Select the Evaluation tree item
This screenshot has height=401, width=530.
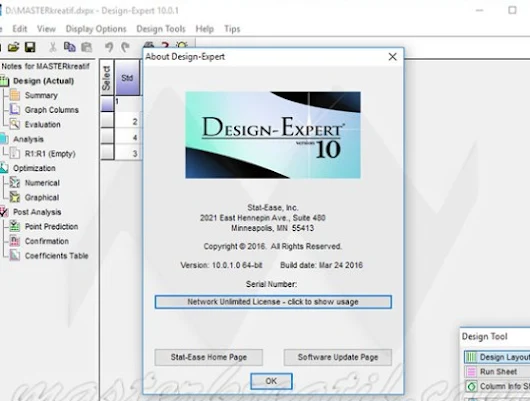[x=43, y=124]
